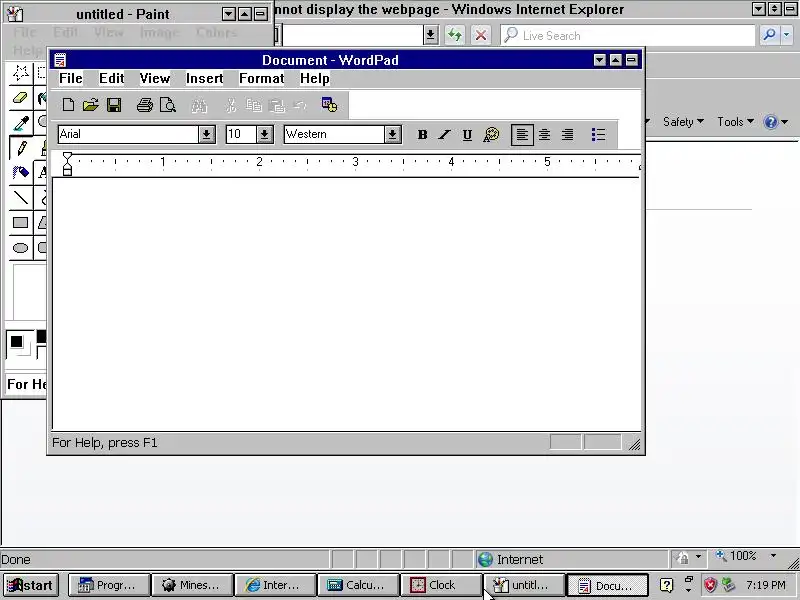Open WordPad Insert menu
Screen dimensions: 800x600
coord(204,79)
